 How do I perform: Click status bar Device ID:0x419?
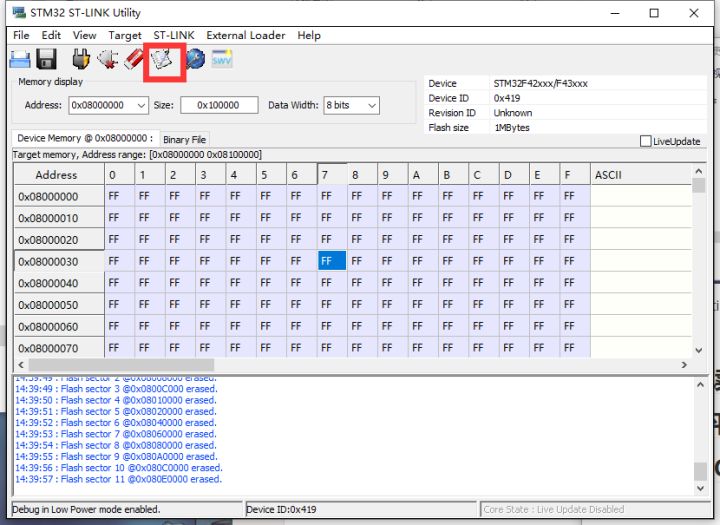coord(281,509)
